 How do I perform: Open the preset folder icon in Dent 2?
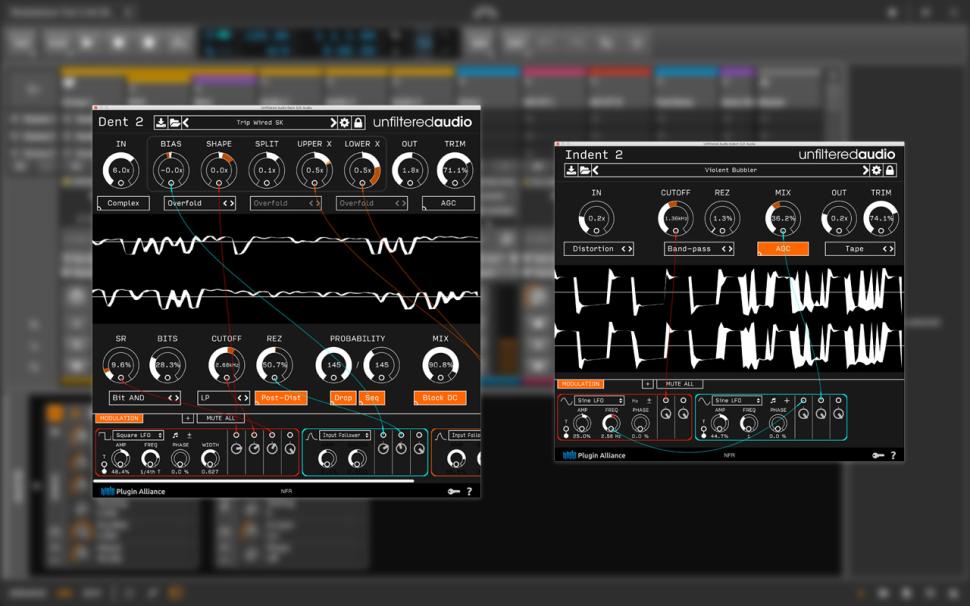pyautogui.click(x=173, y=123)
